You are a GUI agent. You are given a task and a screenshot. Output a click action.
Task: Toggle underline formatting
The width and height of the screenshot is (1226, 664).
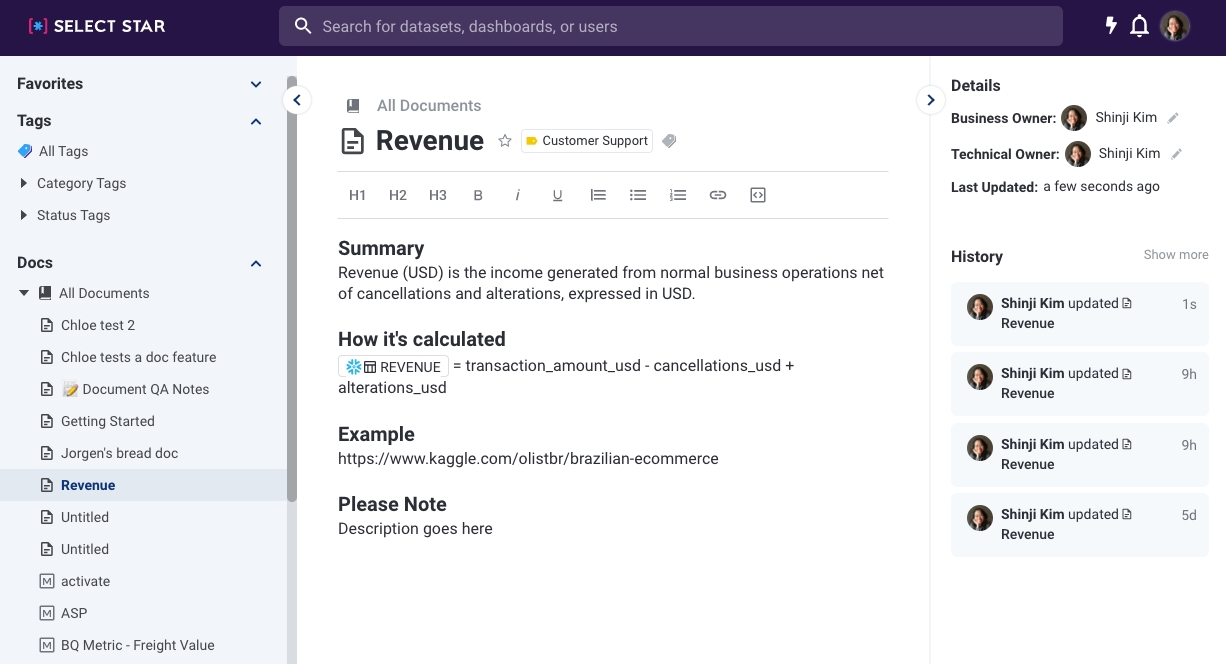(x=558, y=195)
